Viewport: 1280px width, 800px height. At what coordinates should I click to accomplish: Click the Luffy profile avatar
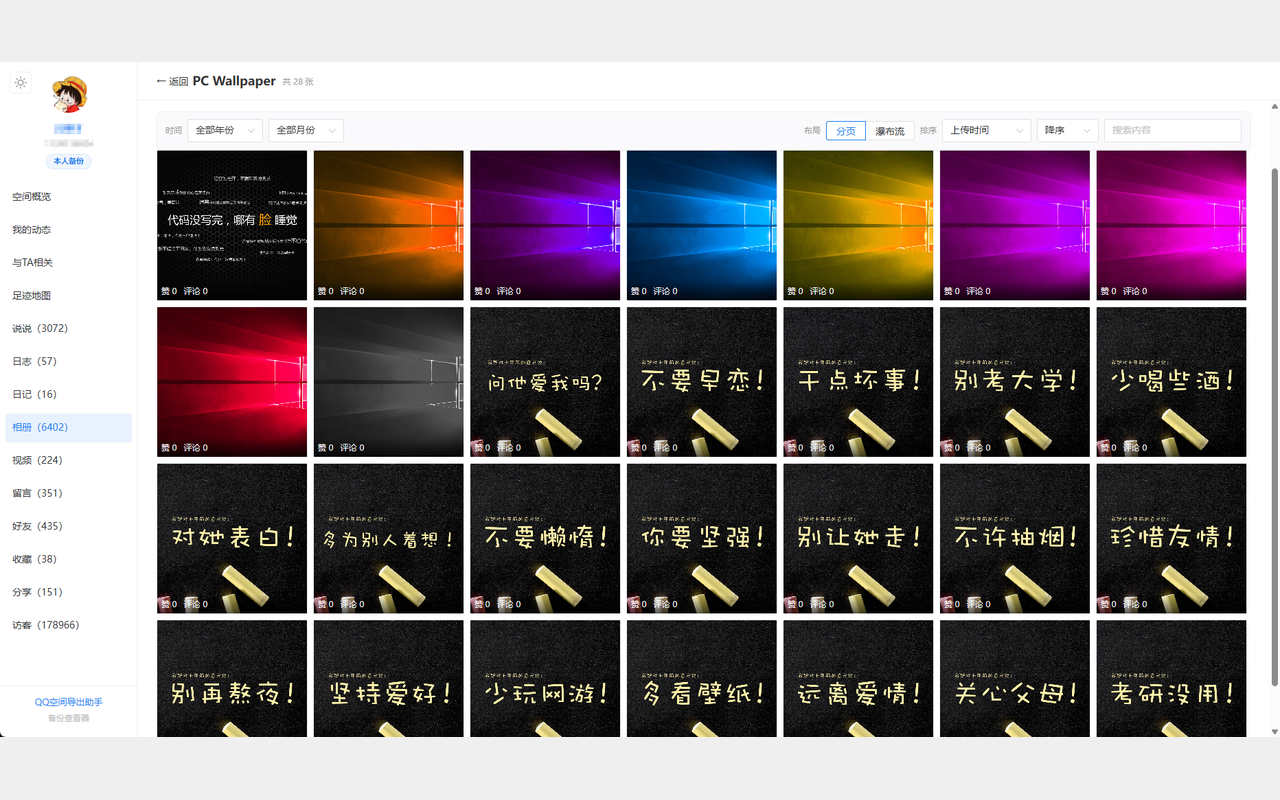[x=69, y=94]
